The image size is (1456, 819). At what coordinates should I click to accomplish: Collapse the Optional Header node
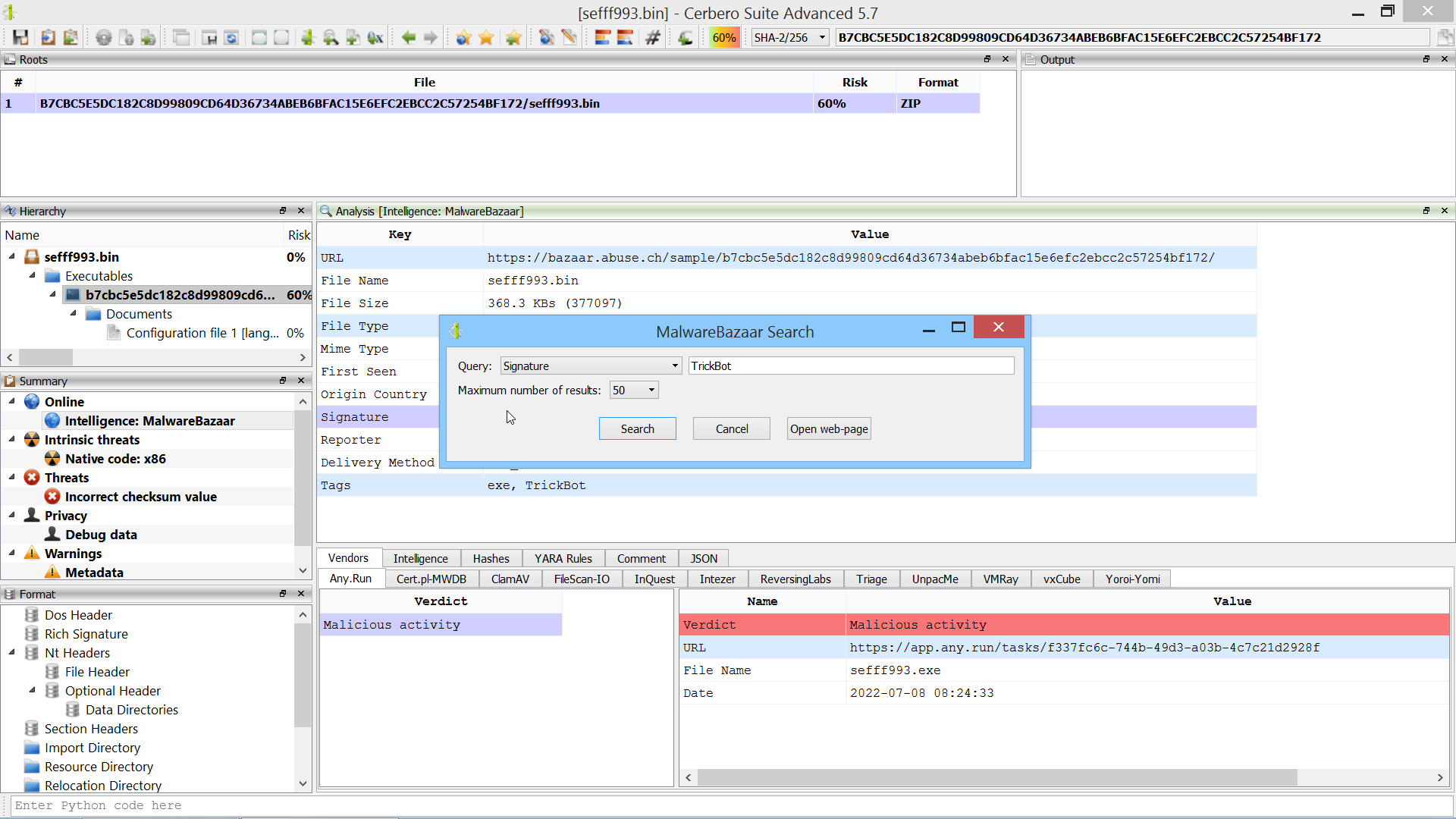coord(33,691)
